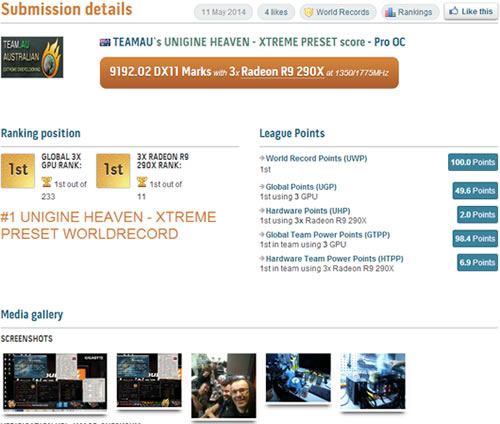
Task: Click the 98.4 Points badge
Action: 475,239
